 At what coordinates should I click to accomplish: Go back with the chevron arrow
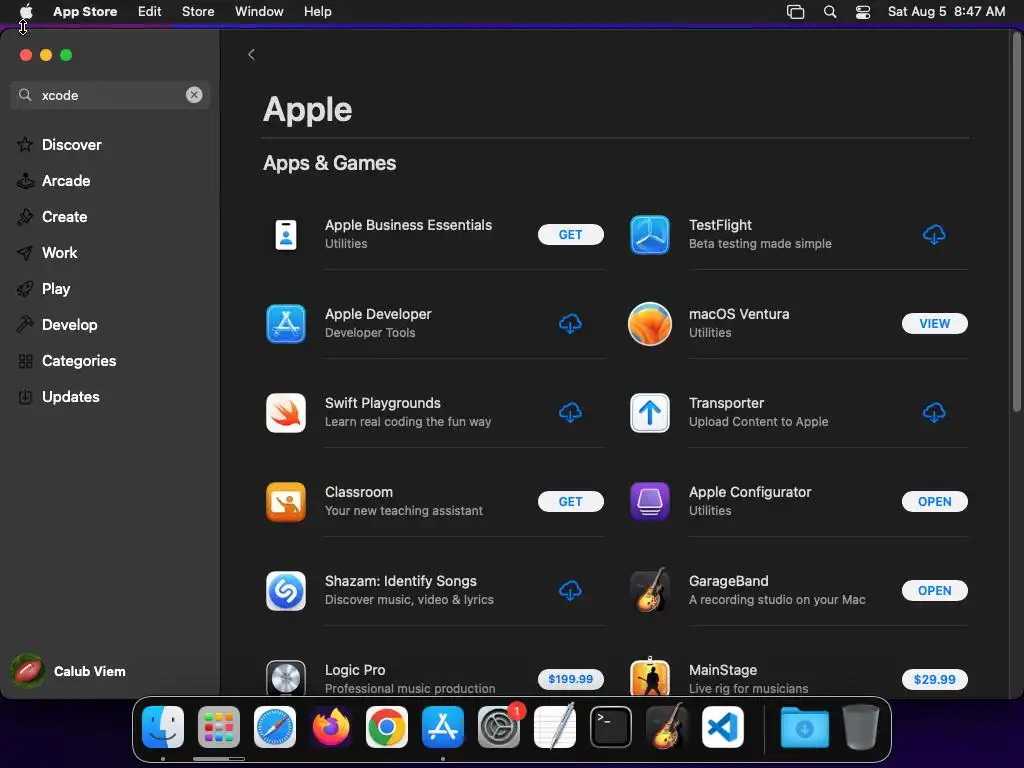click(x=251, y=54)
